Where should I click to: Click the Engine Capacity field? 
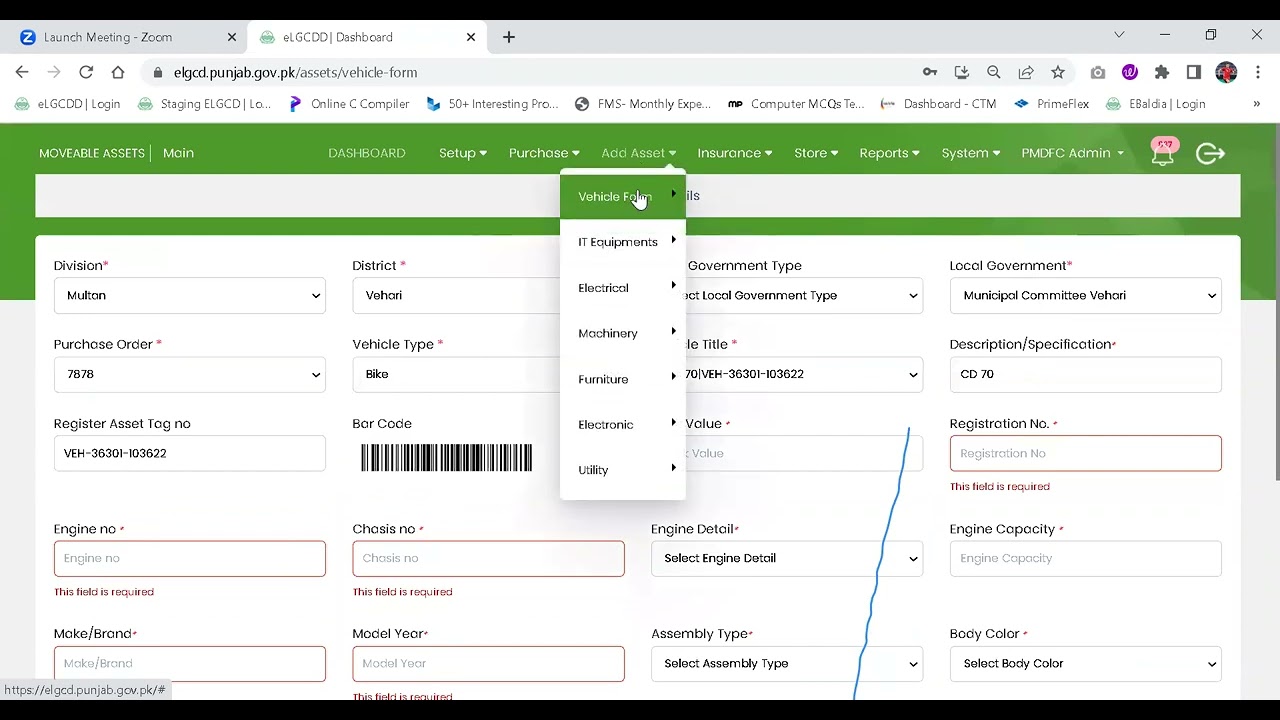coord(1085,558)
